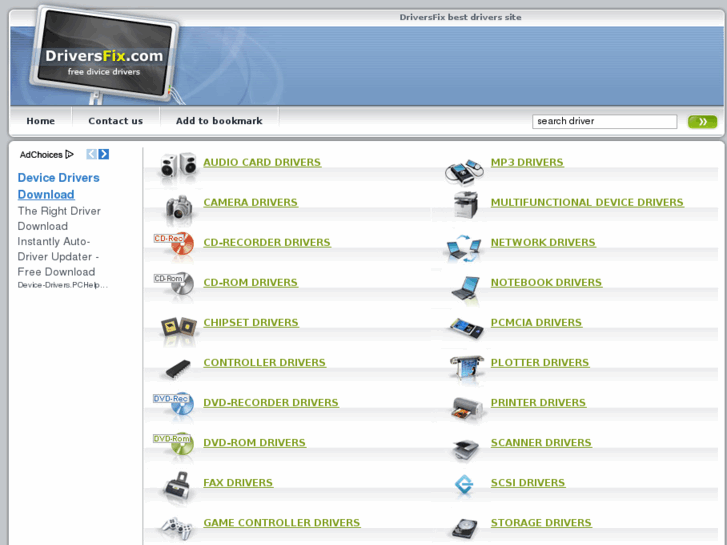The image size is (727, 545).
Task: Go to the Home page
Action: click(41, 121)
